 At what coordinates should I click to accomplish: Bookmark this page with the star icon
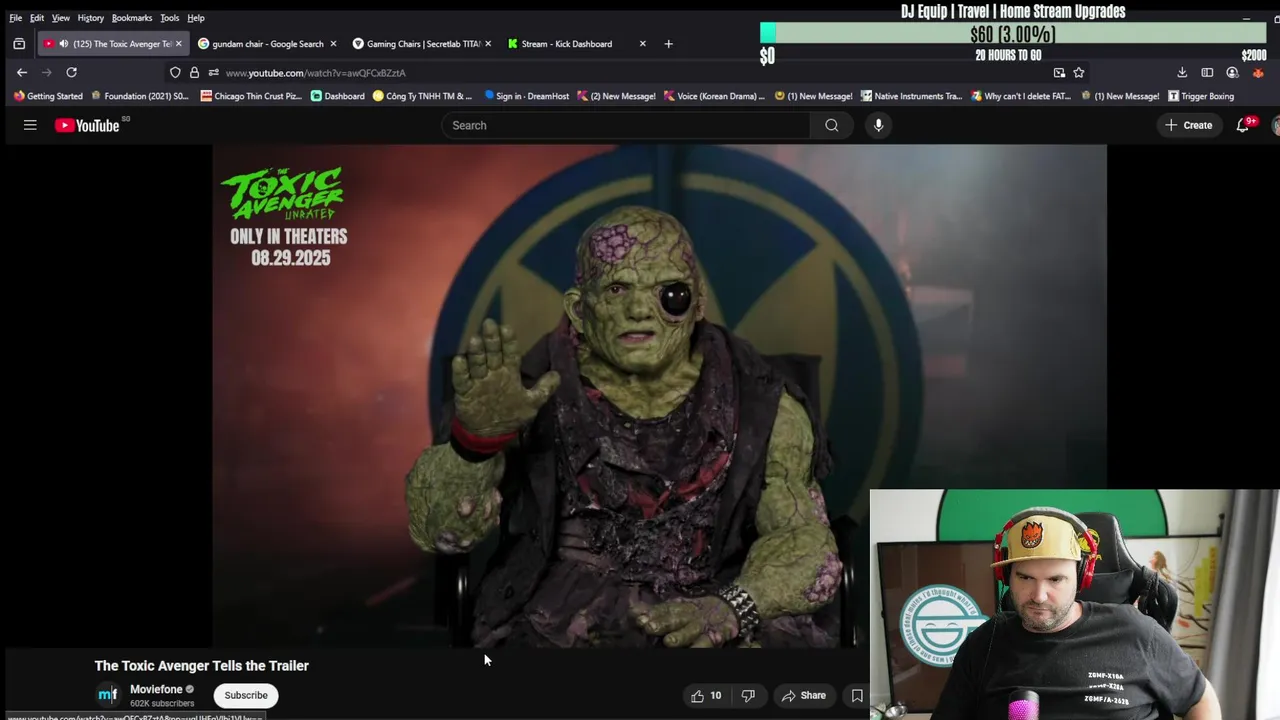point(1079,72)
